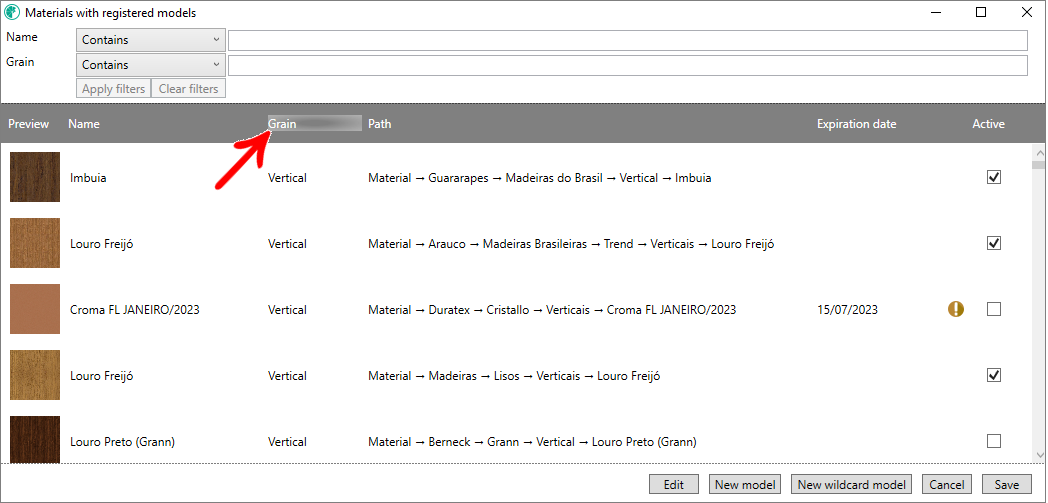Click the Berneck Grann path text
This screenshot has height=503, width=1048.
pos(532,442)
